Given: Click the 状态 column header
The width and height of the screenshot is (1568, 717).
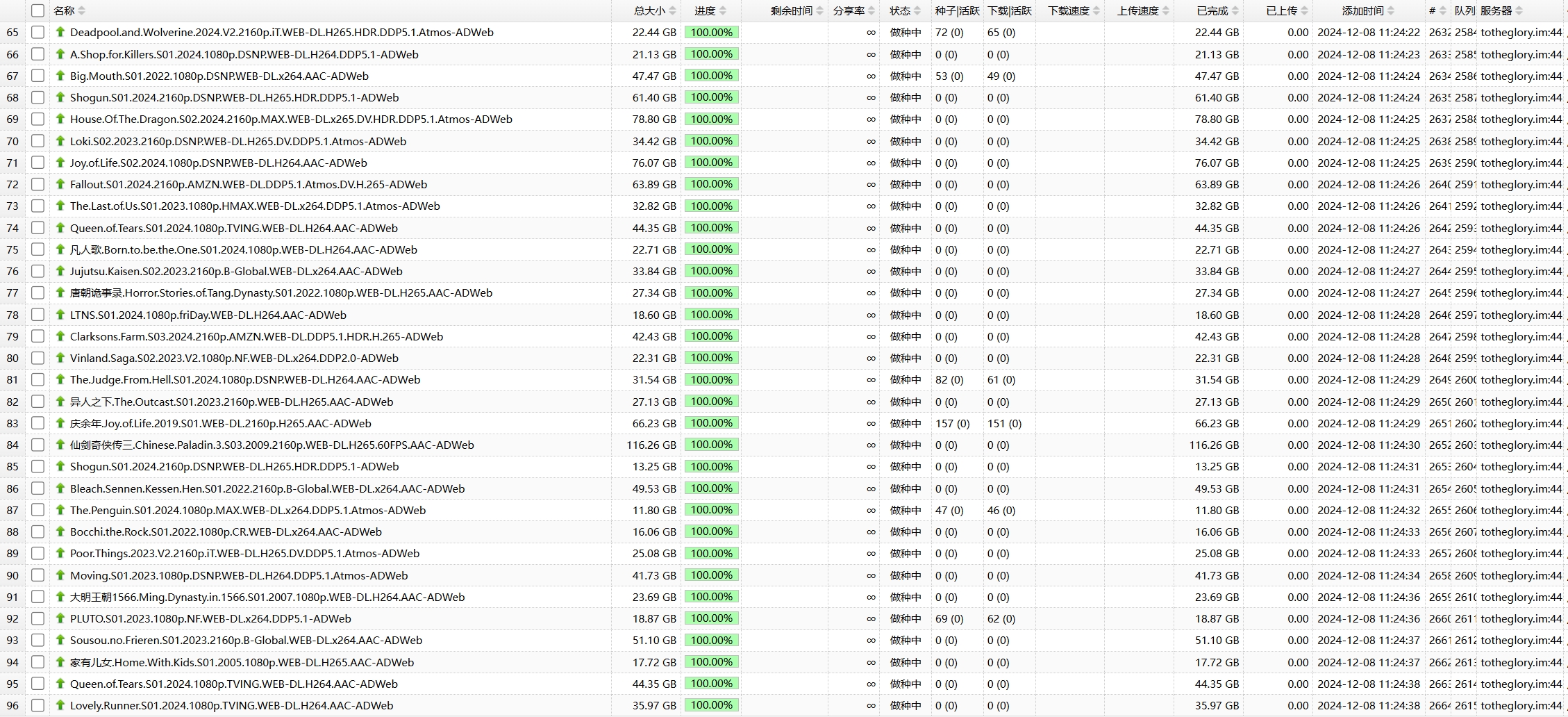Looking at the screenshot, I should point(900,10).
